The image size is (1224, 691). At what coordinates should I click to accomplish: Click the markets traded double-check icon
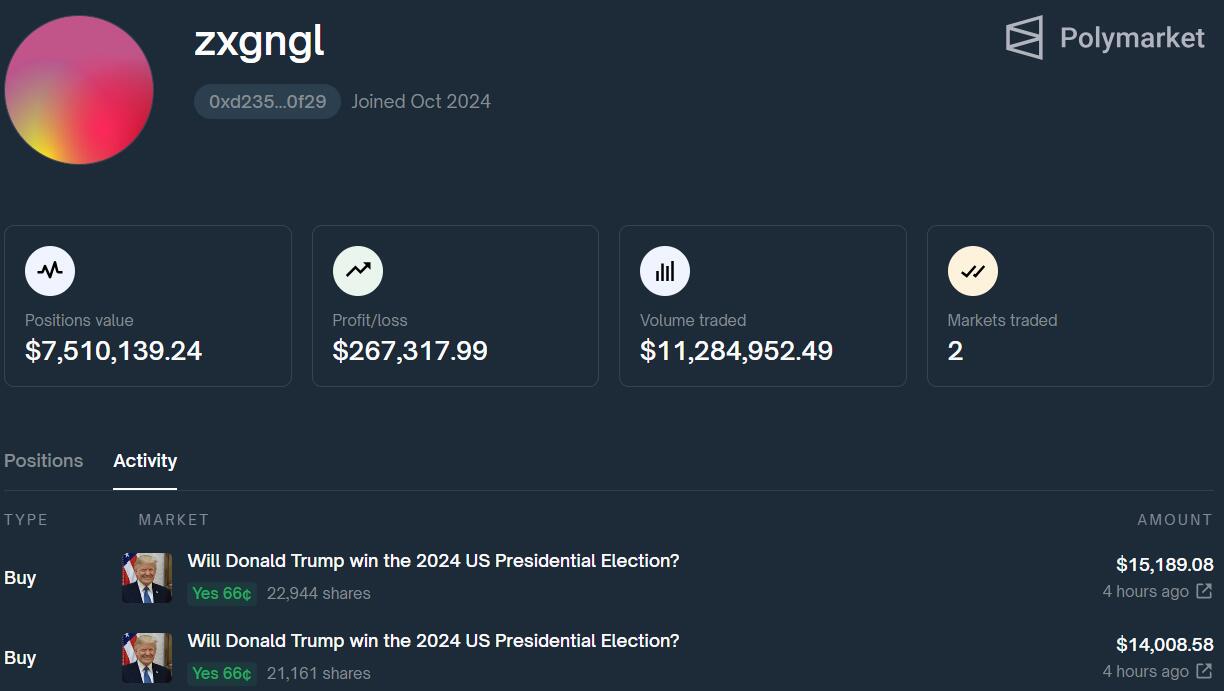coord(972,271)
